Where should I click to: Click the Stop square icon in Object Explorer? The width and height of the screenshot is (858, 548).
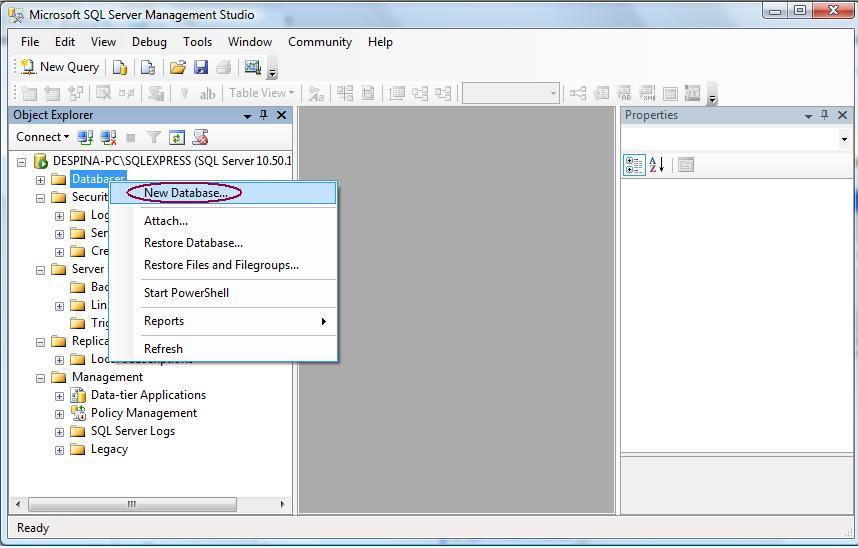[x=131, y=137]
